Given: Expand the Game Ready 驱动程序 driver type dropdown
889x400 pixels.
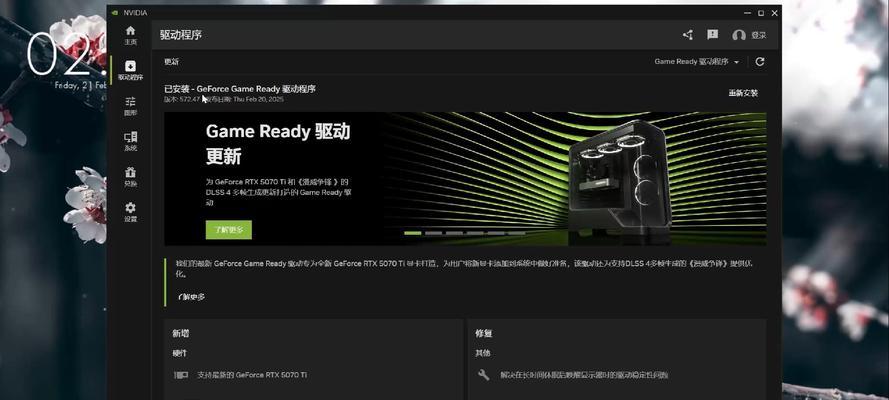Looking at the screenshot, I should coord(697,62).
